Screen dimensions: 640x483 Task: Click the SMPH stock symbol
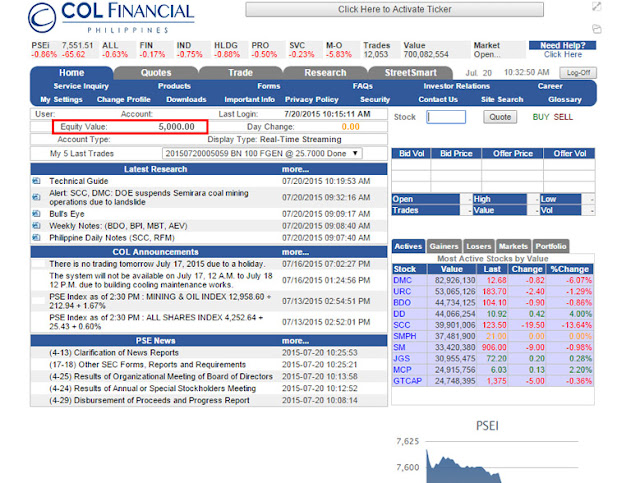coord(404,336)
